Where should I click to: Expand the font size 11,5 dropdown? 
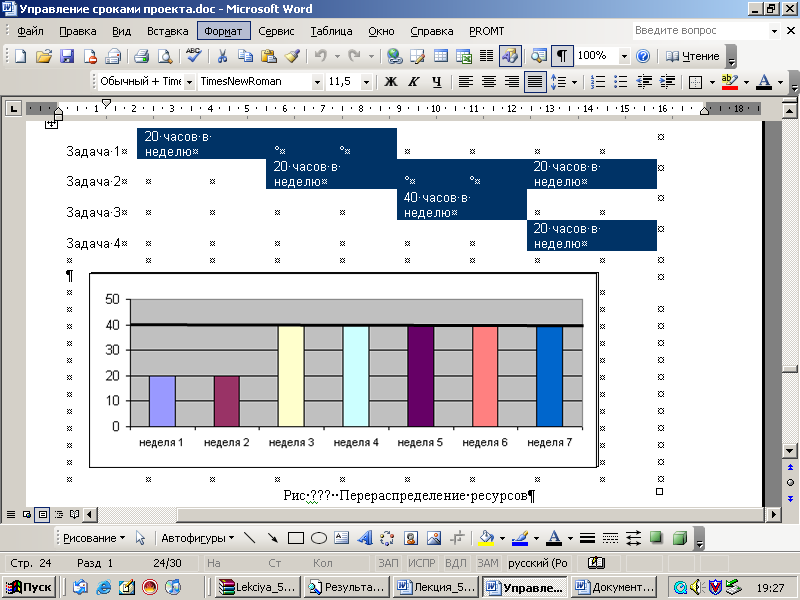(x=366, y=82)
